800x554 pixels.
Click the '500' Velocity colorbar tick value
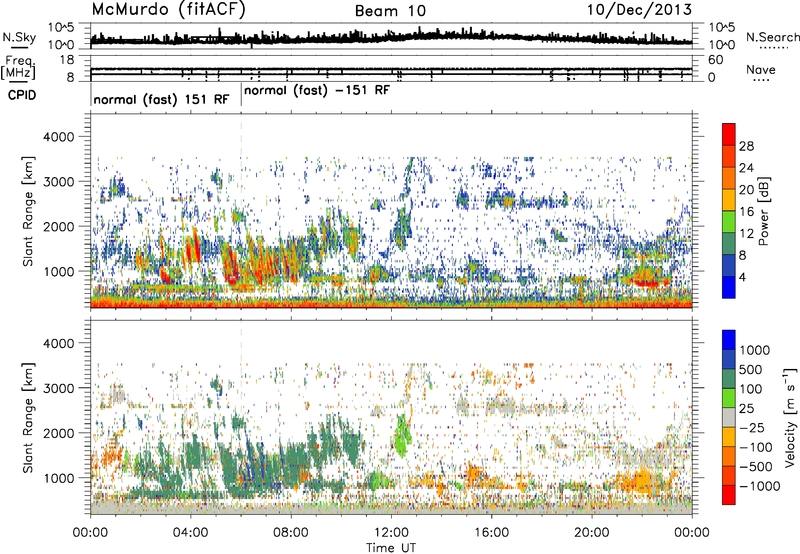[751, 369]
